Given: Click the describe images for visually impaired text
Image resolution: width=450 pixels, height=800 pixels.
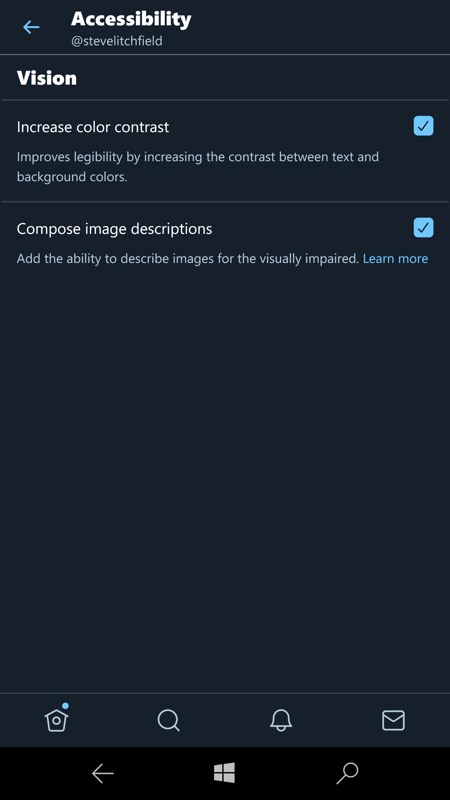Looking at the screenshot, I should click(188, 259).
